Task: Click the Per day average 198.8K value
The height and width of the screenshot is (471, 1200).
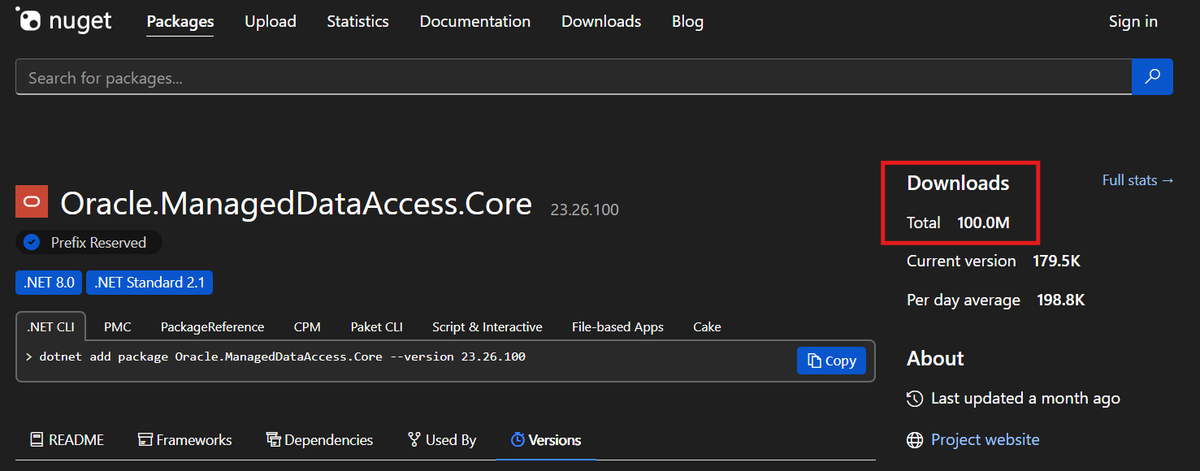Action: (x=1060, y=300)
